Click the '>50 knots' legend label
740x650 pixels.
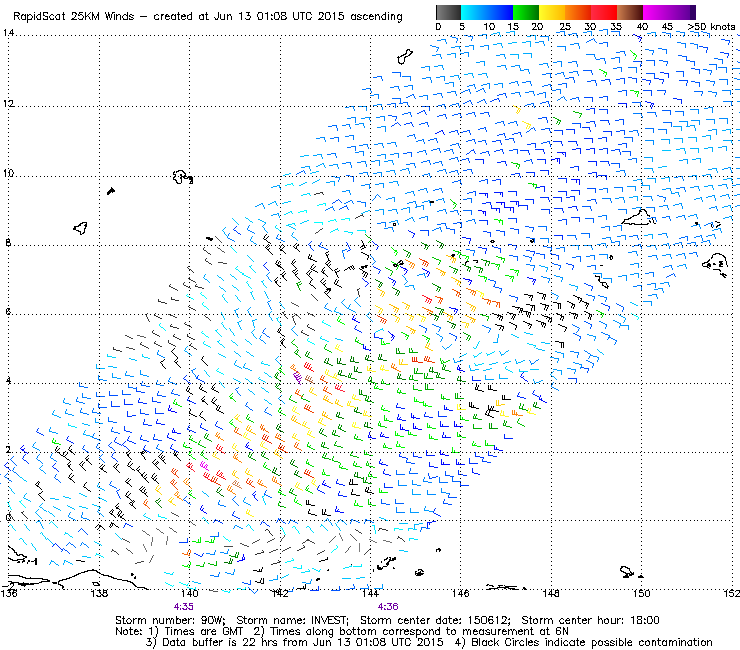711,27
